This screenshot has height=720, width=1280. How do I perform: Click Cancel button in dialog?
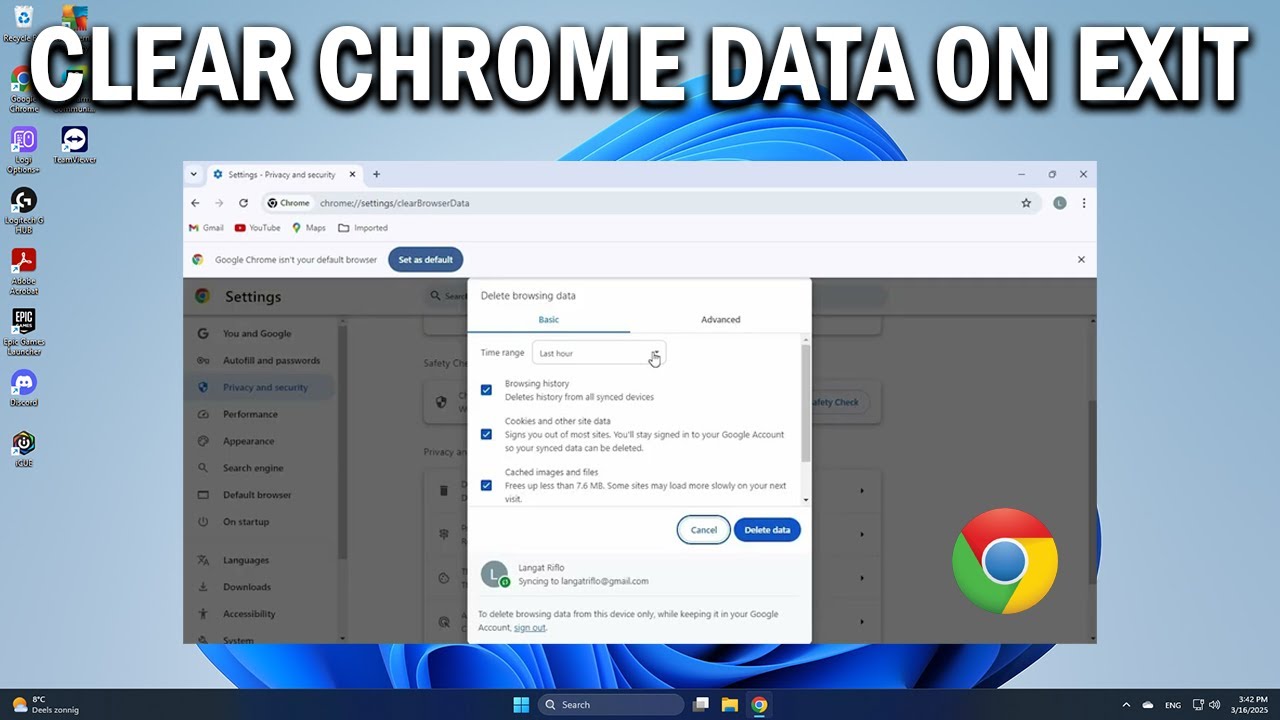(704, 530)
